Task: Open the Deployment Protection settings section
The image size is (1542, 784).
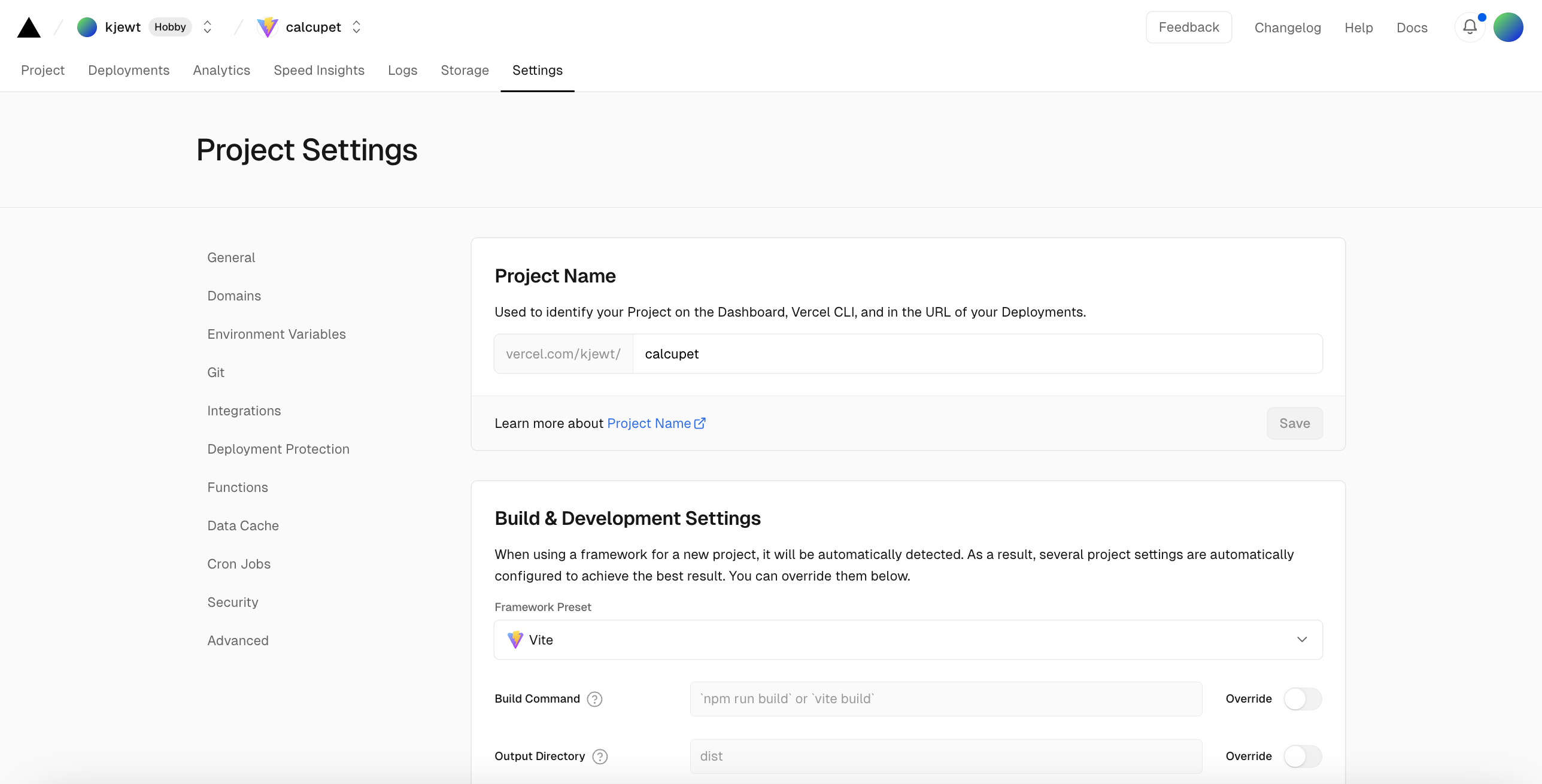Action: (x=278, y=449)
